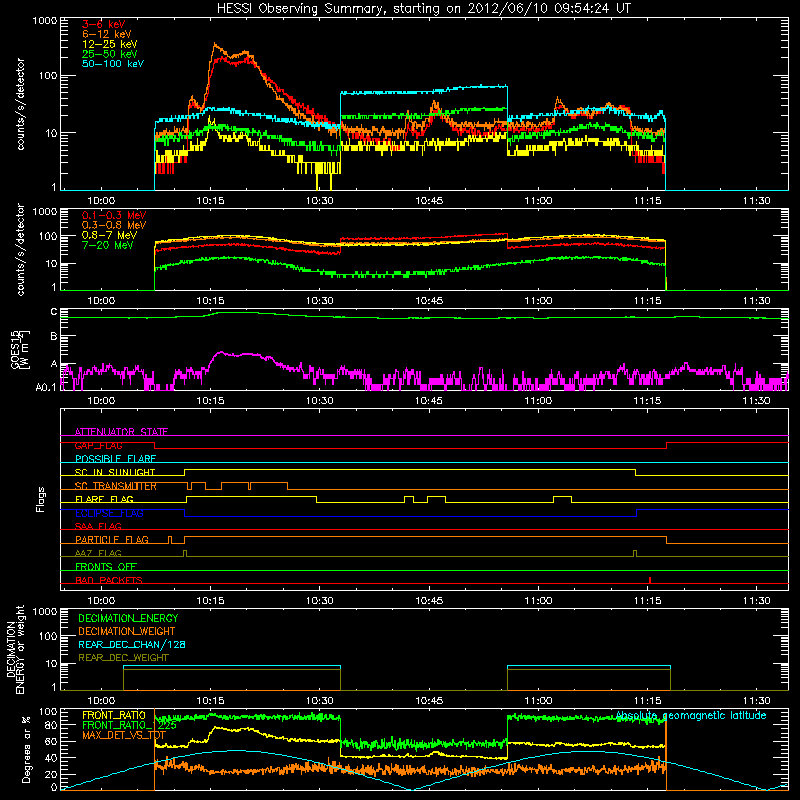Click the 7-20 MeV legend entry

pos(108,245)
